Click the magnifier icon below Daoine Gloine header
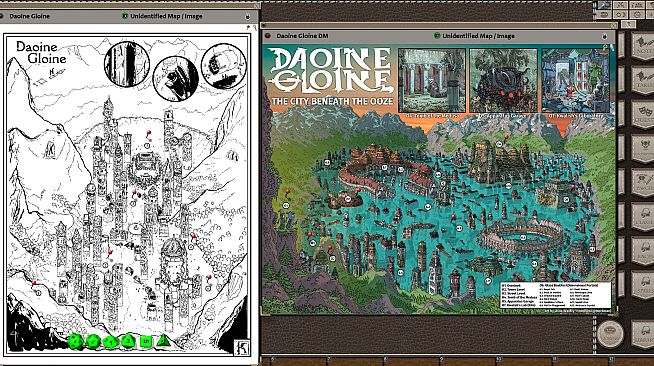Viewport: 654px width, 366px height. 254,28
